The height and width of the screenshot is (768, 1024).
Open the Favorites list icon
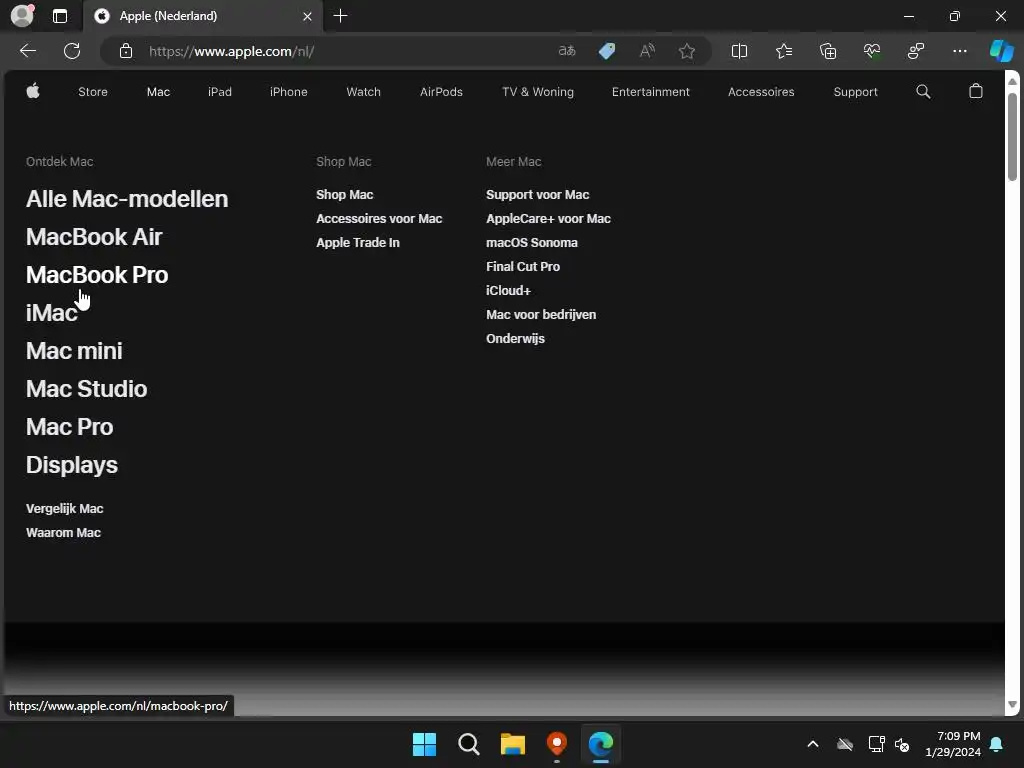(784, 51)
